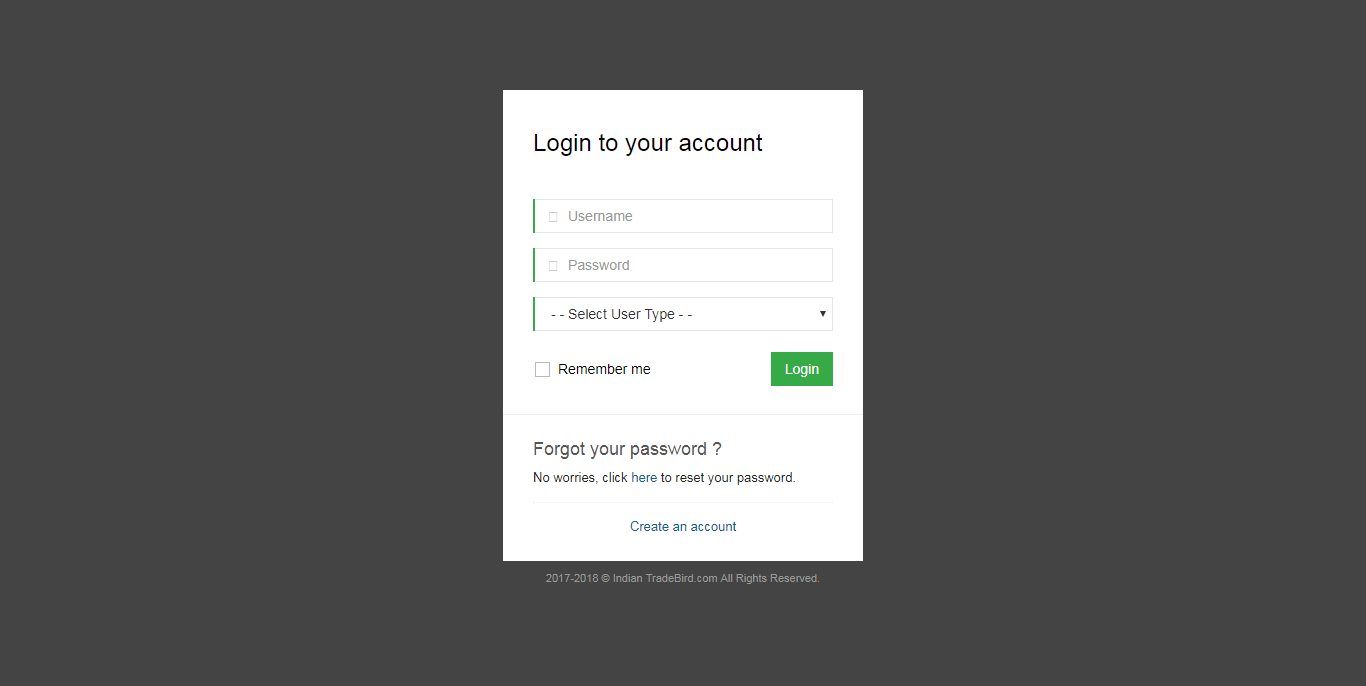
Task: Click 'All Rights Reserved' footer text
Action: coord(770,578)
